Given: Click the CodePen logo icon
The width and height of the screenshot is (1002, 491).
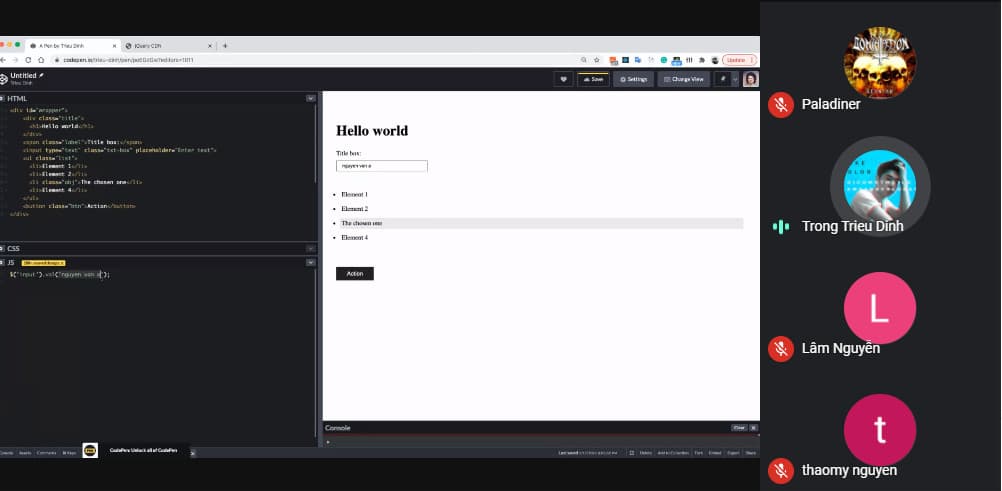Looking at the screenshot, I should (4, 79).
